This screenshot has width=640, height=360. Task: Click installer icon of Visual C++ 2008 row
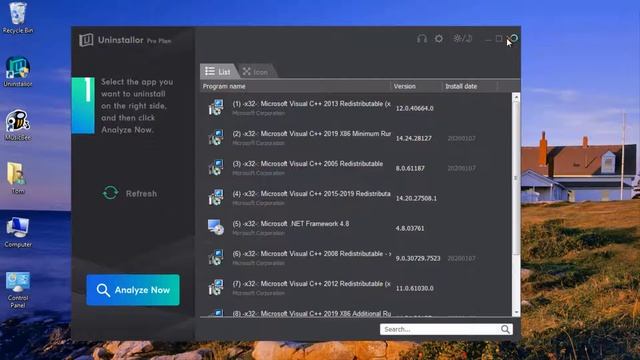click(216, 258)
